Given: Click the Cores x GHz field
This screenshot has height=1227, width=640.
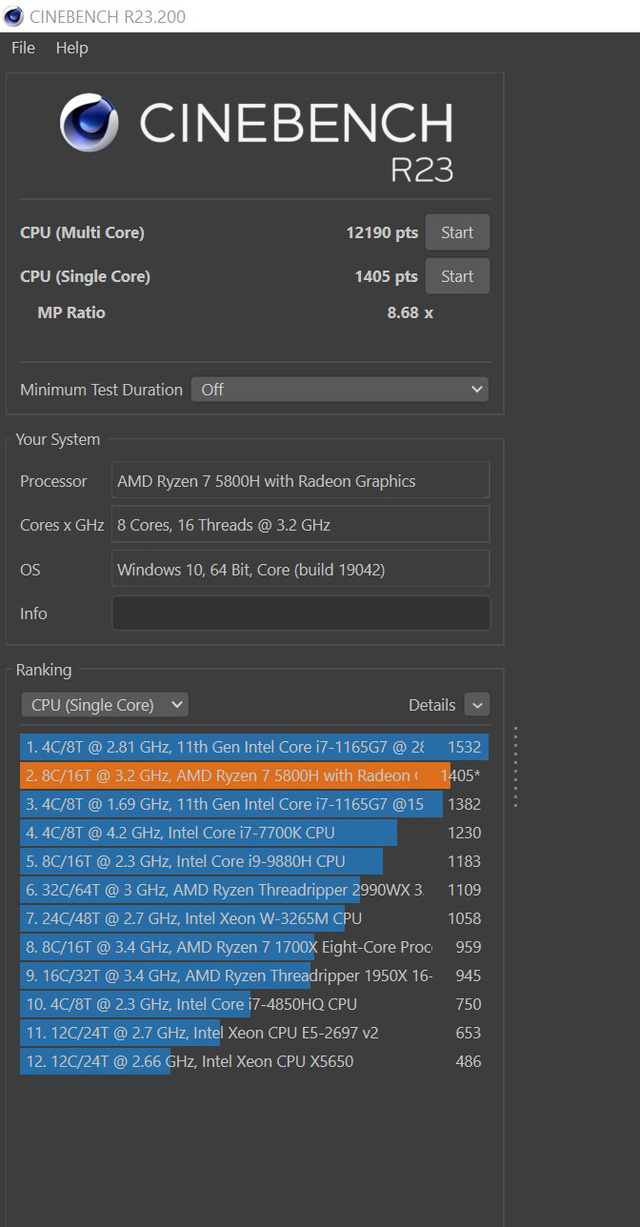Looking at the screenshot, I should tap(301, 525).
